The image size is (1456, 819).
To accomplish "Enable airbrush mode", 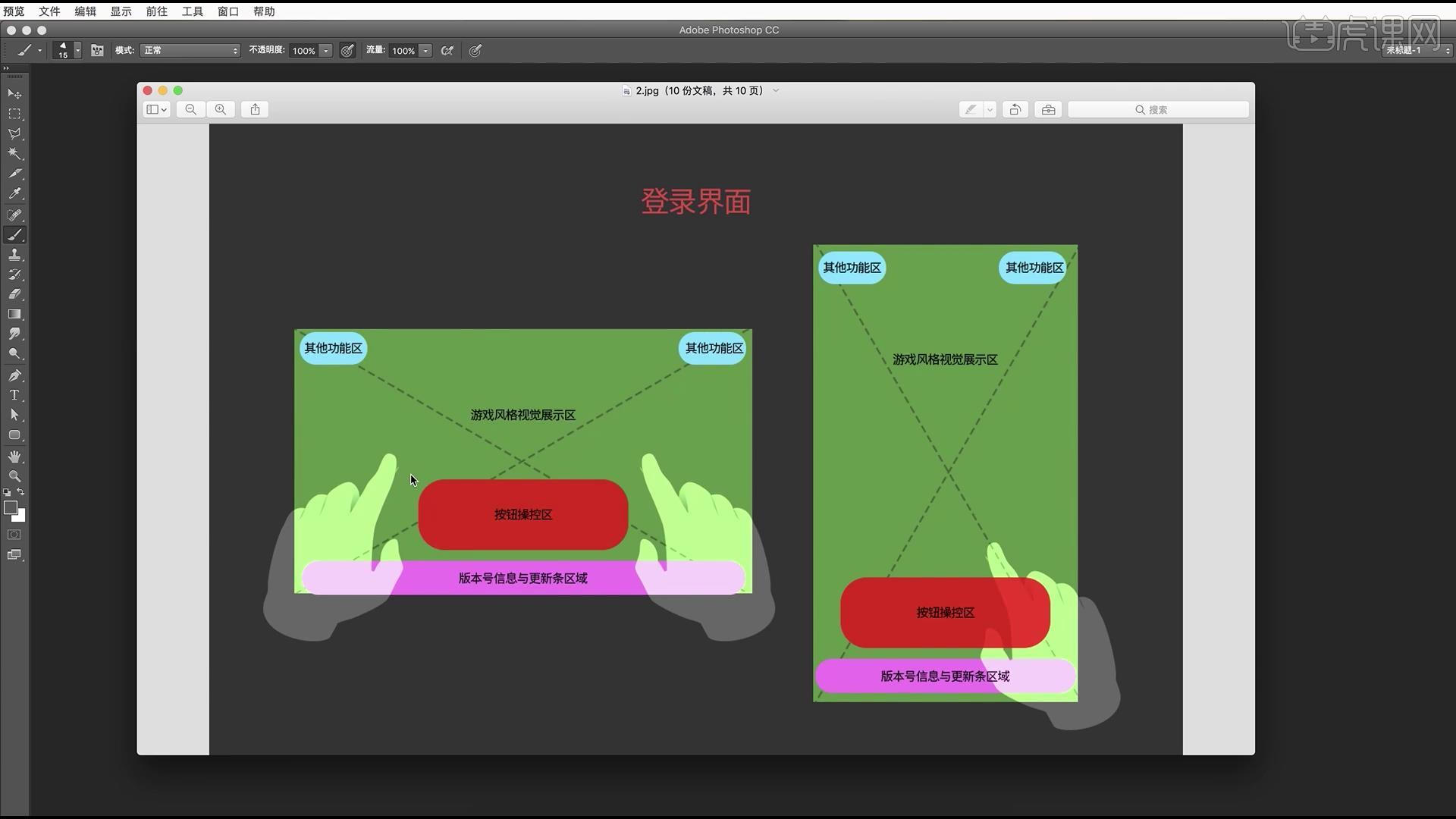I will coord(447,51).
